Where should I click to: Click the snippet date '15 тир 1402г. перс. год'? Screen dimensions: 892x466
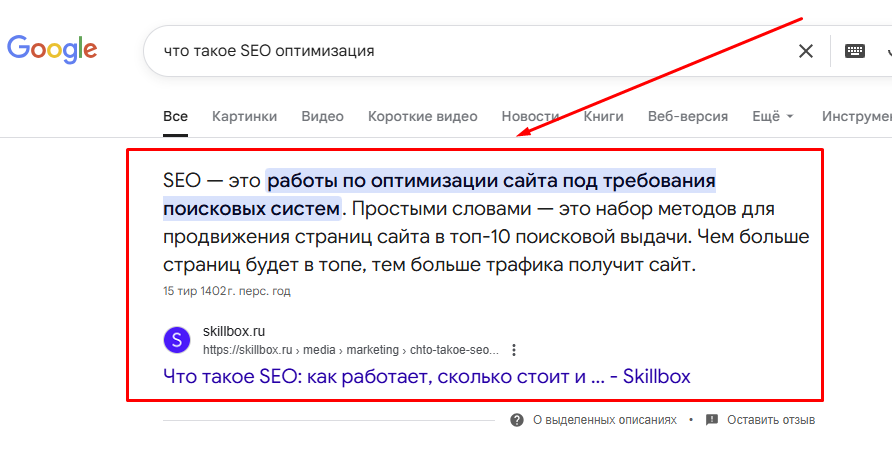(x=226, y=291)
